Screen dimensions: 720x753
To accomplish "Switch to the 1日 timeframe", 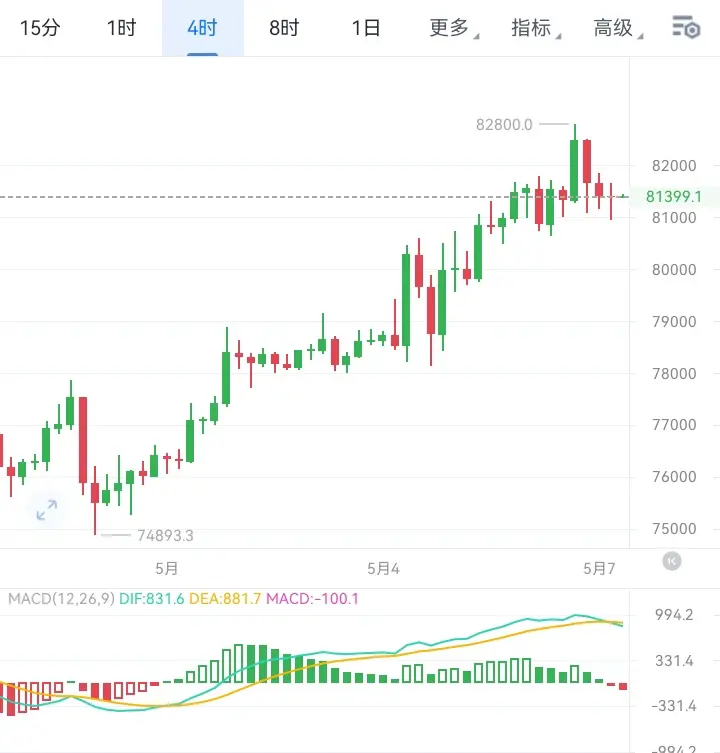I will pyautogui.click(x=366, y=28).
